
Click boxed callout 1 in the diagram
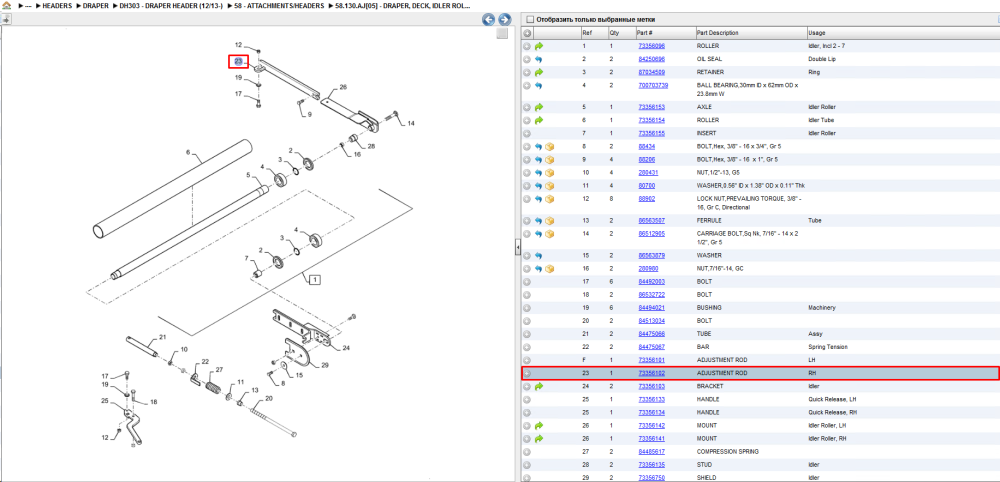point(315,279)
